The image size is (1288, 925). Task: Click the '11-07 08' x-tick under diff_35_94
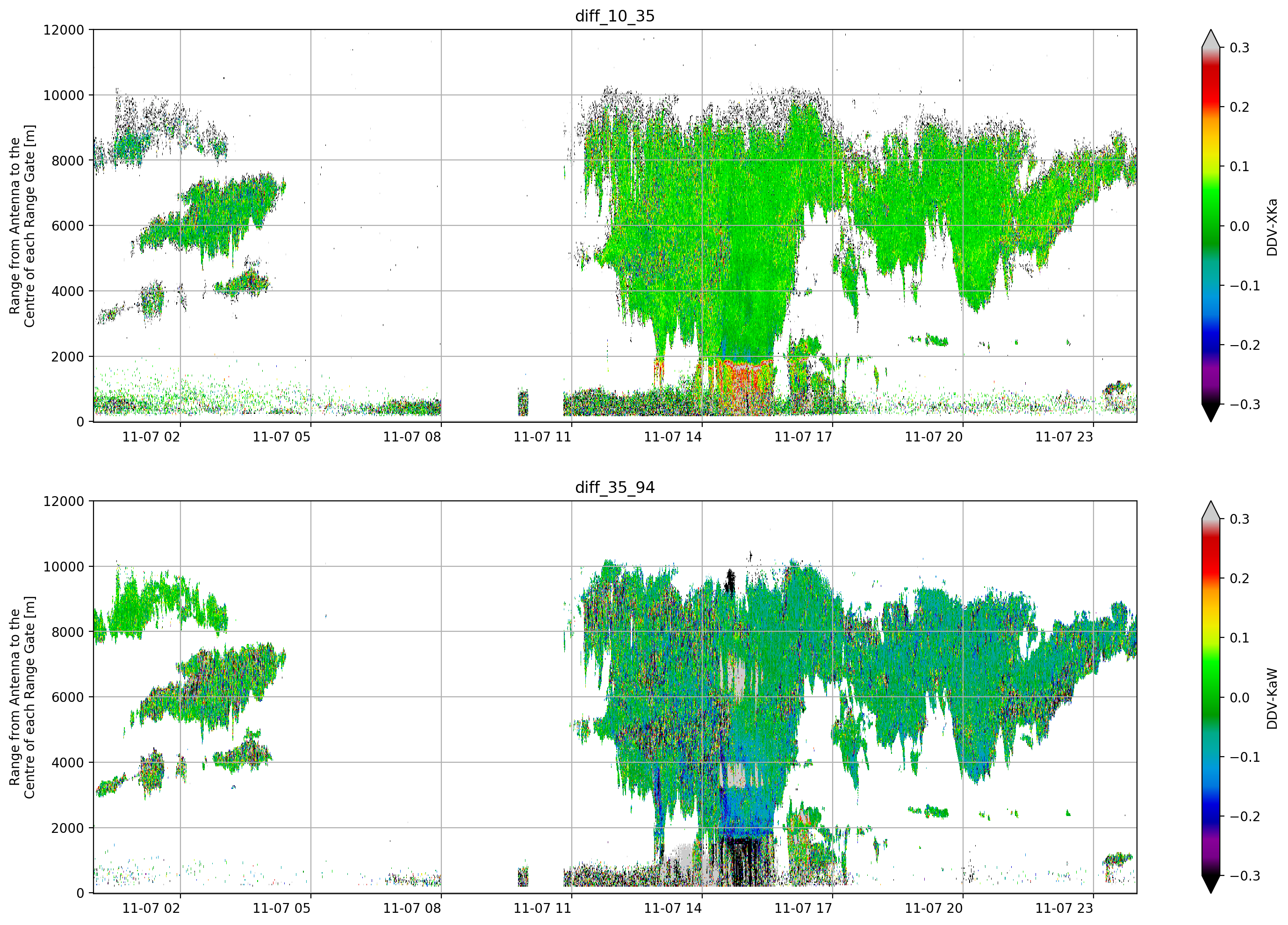pos(412,909)
